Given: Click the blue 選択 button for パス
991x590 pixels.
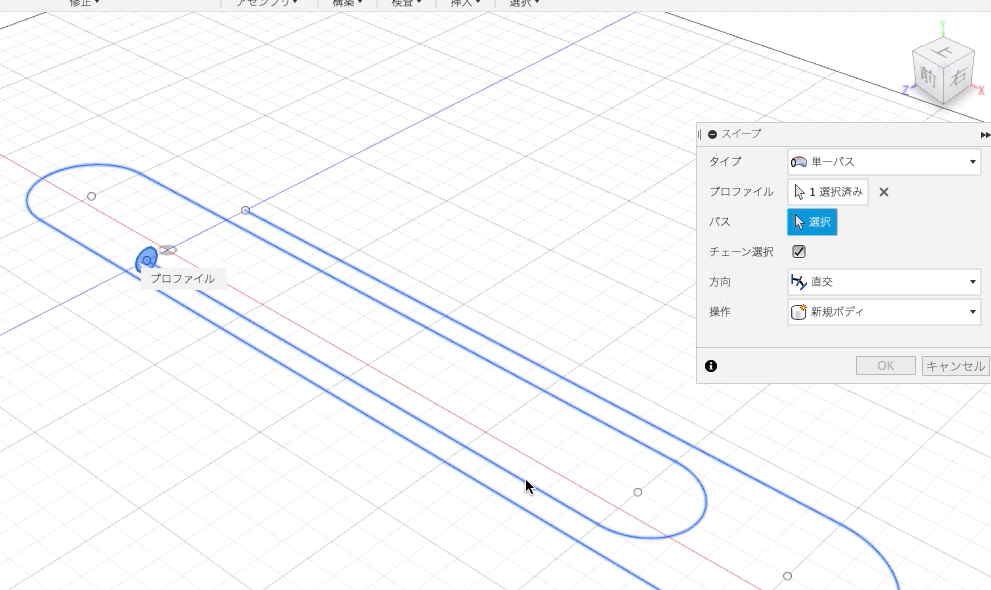Looking at the screenshot, I should pos(812,222).
